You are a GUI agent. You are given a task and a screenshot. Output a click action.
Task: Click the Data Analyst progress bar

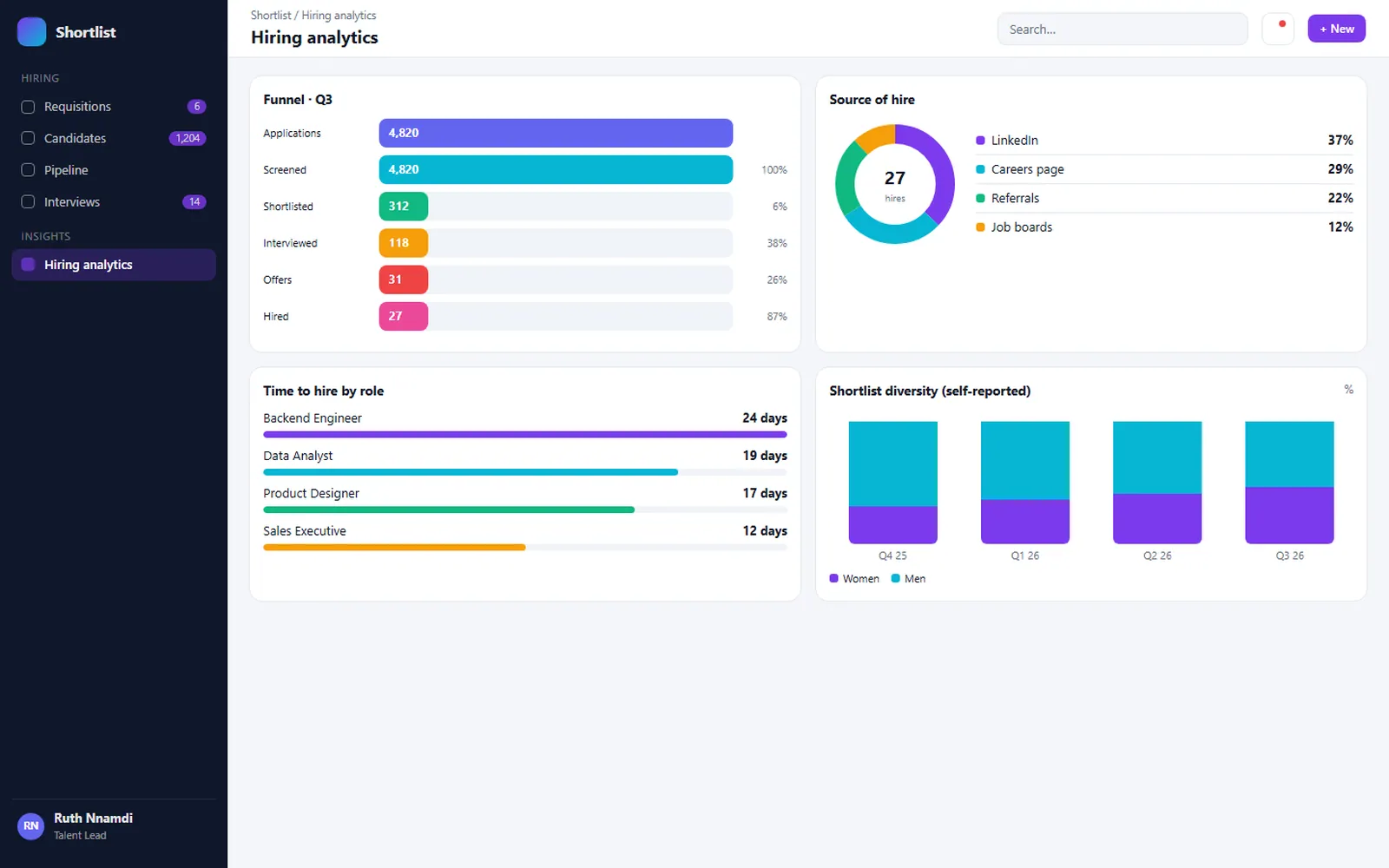[x=525, y=472]
